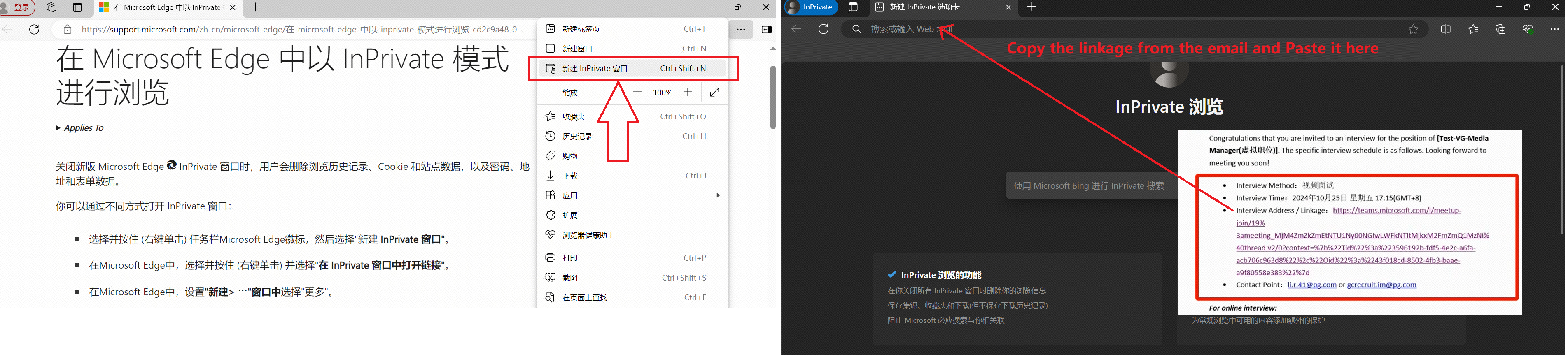Screen dimensions: 1568x357
Task: Click the search magnifier icon in the InPrivate address bar
Action: point(856,29)
